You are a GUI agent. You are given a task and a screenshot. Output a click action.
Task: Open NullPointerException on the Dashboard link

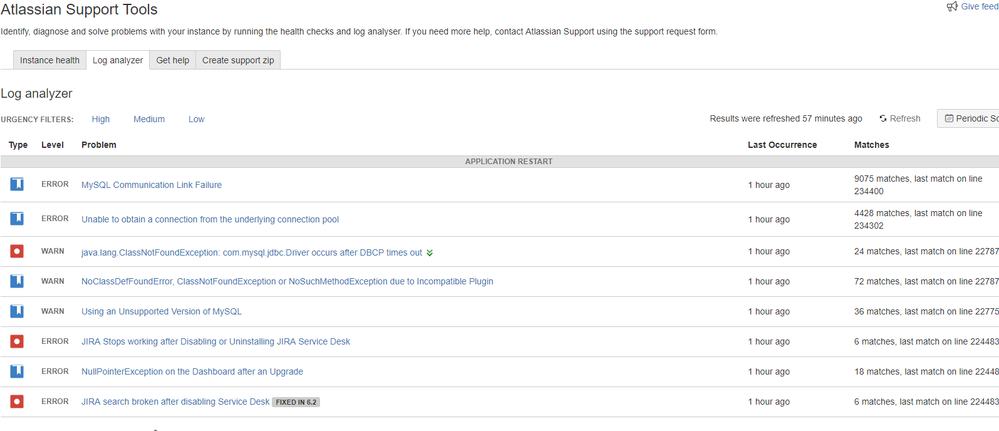coord(192,371)
